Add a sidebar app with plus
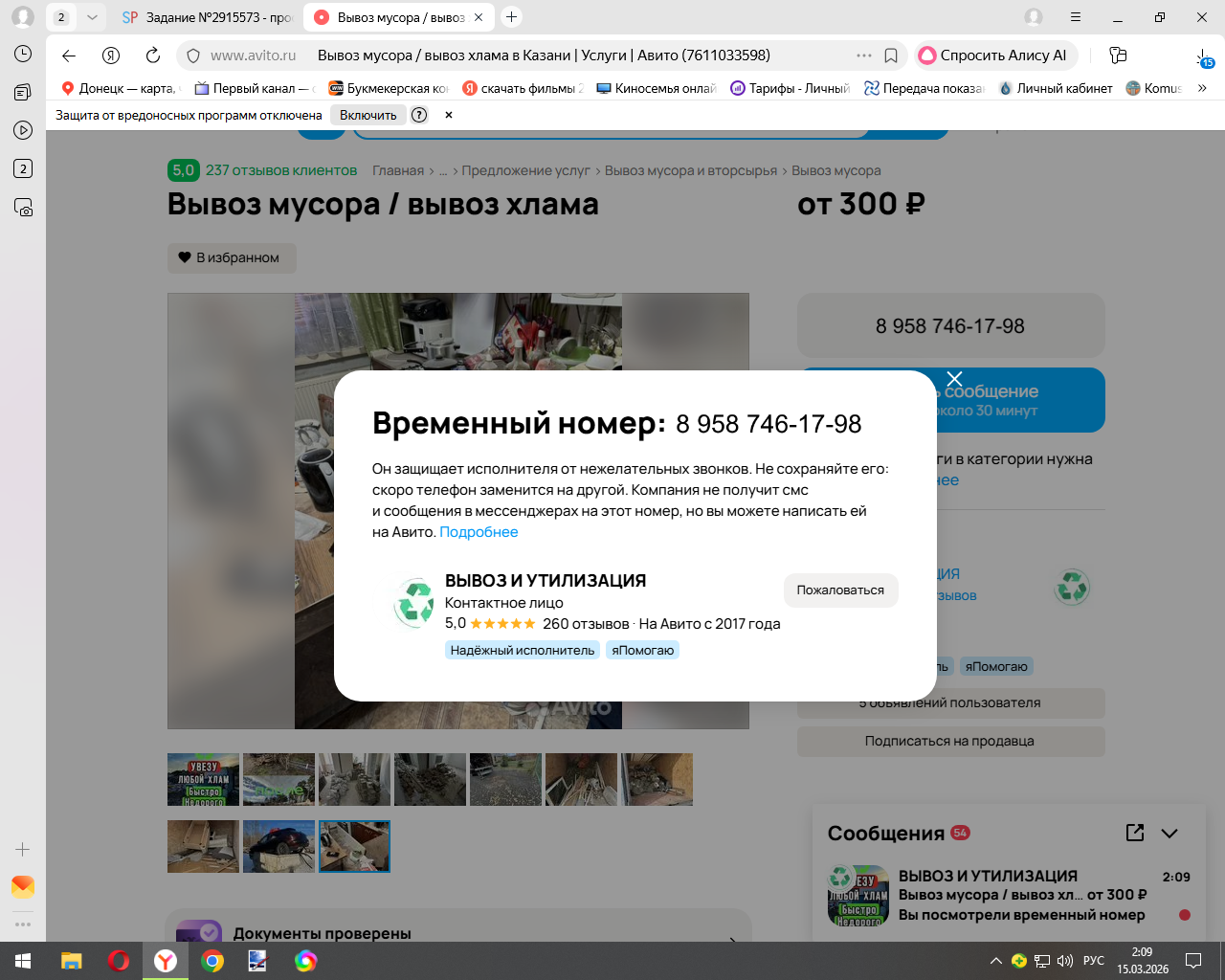1225x980 pixels. pyautogui.click(x=23, y=849)
